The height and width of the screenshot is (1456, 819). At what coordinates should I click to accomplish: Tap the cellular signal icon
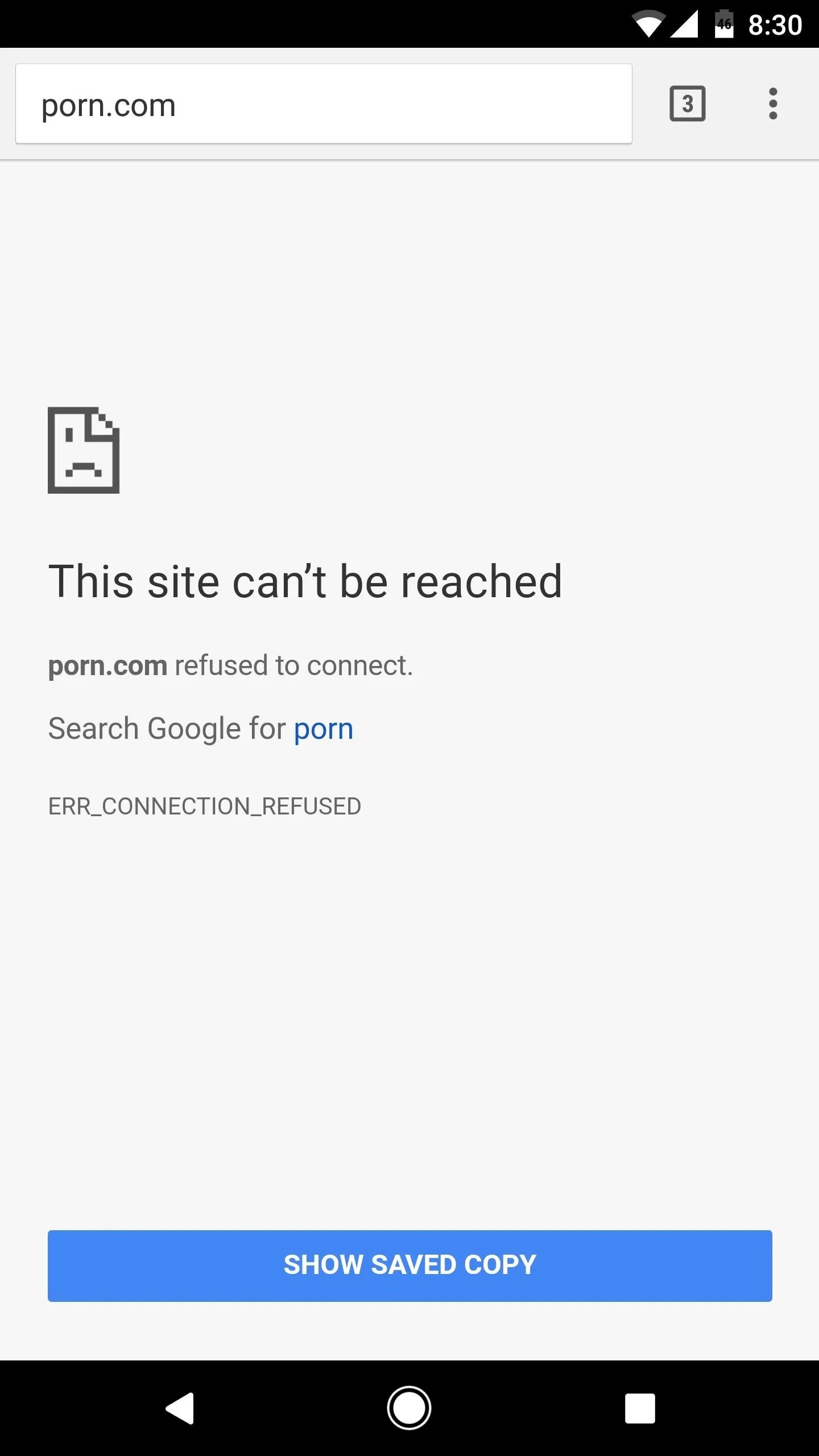(x=684, y=24)
